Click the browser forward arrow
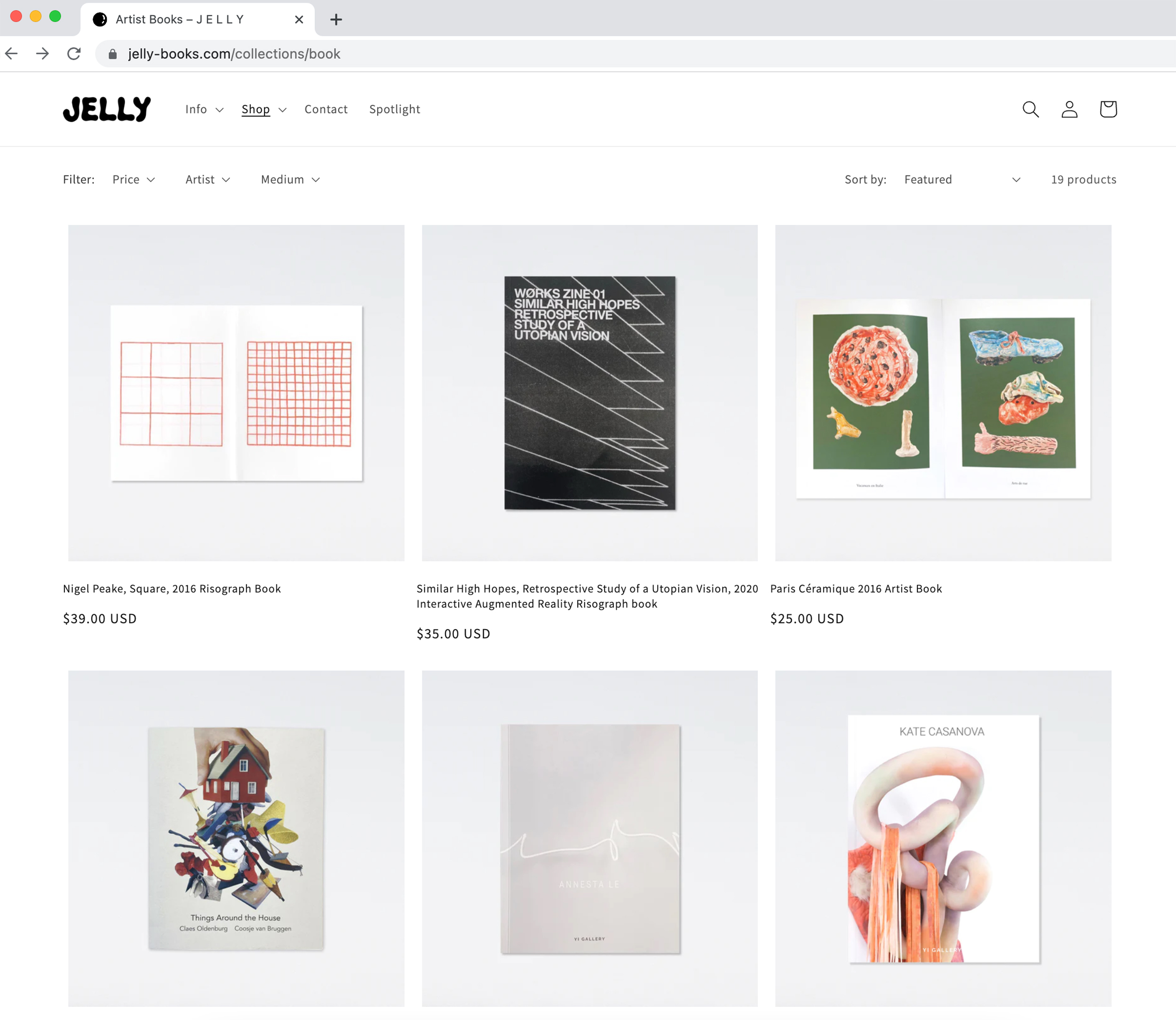The height and width of the screenshot is (1020, 1176). tap(43, 54)
